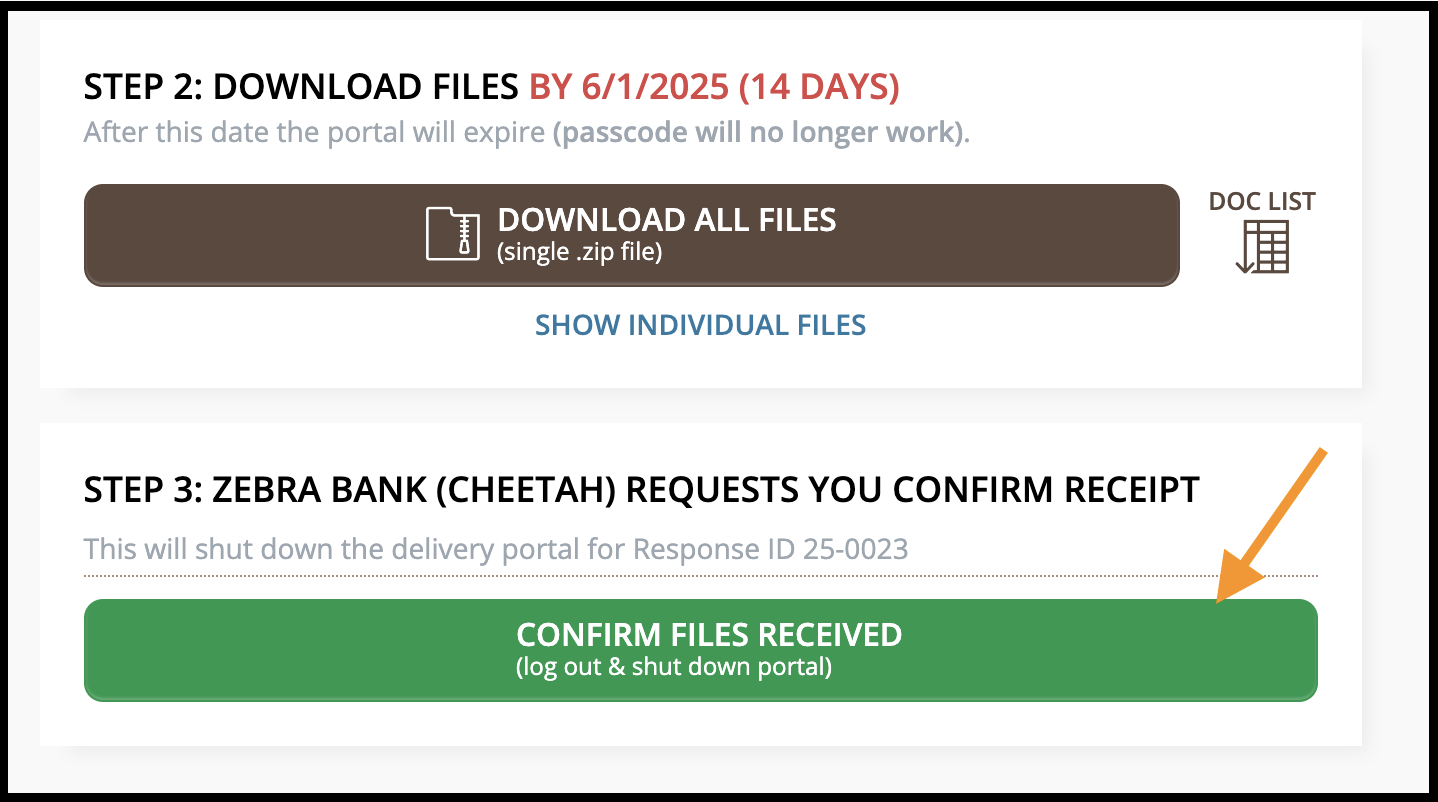Expand SHOW INDIVIDUAL FILES

pyautogui.click(x=701, y=325)
